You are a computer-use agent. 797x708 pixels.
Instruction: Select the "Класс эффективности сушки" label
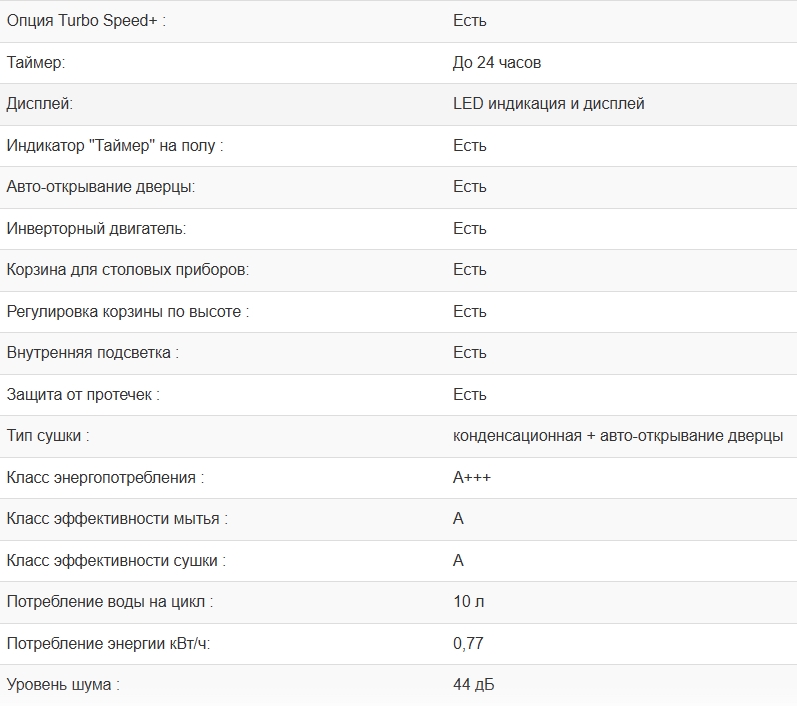116,561
